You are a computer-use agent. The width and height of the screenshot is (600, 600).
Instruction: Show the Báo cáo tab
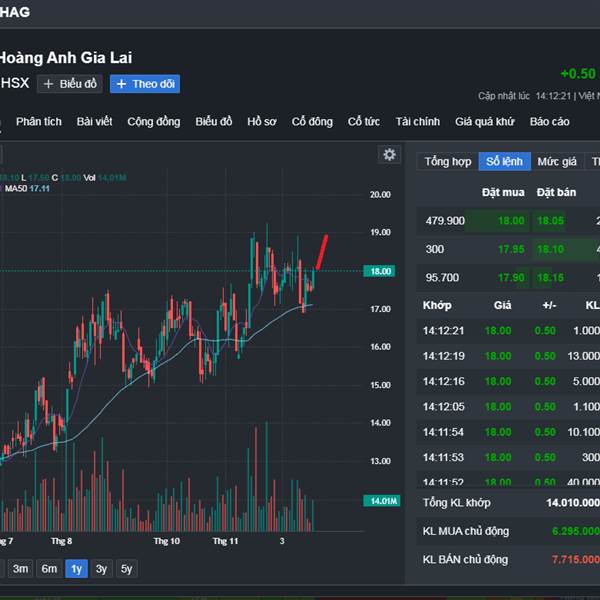[549, 121]
